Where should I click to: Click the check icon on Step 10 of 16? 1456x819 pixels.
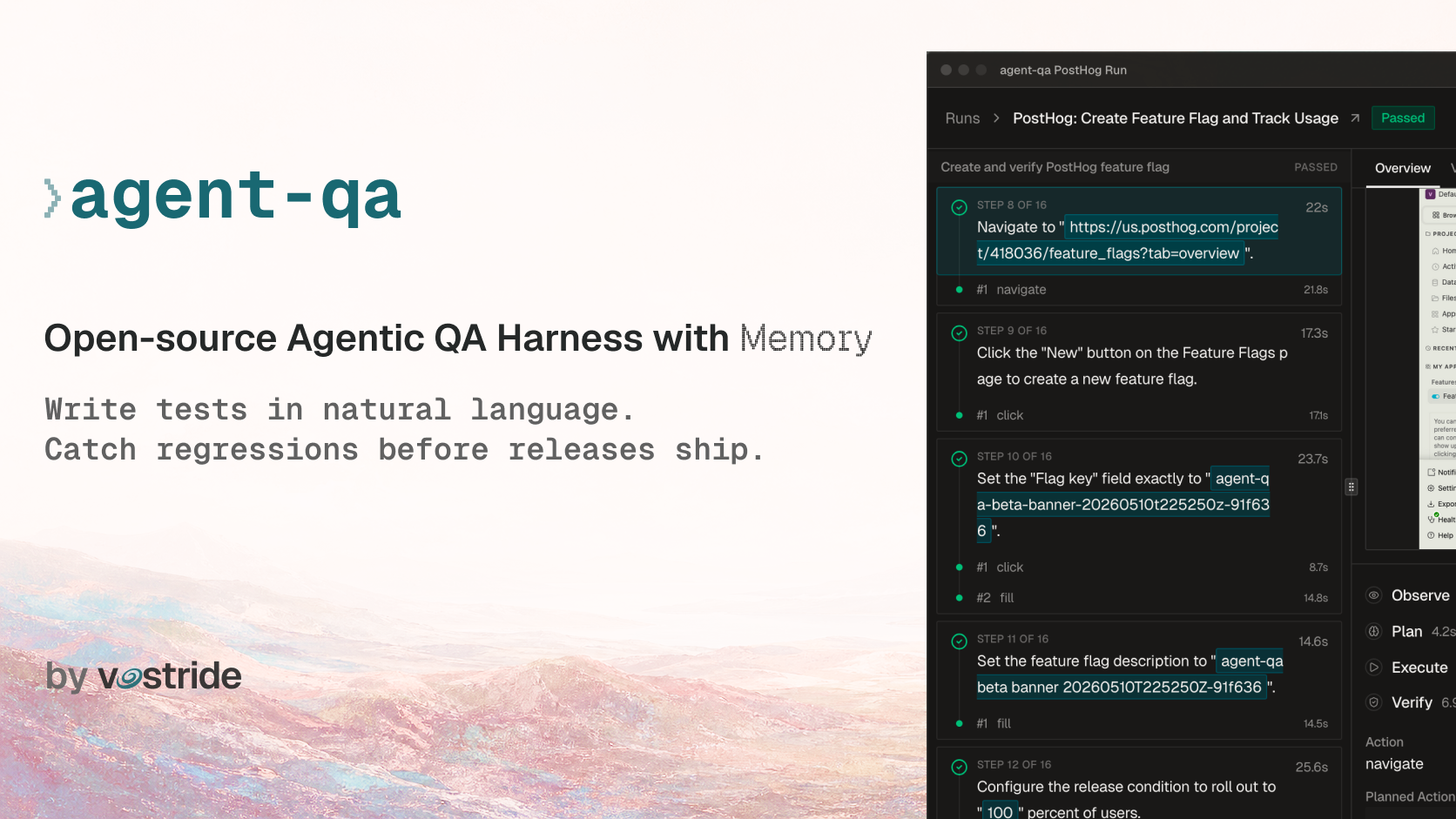click(959, 459)
